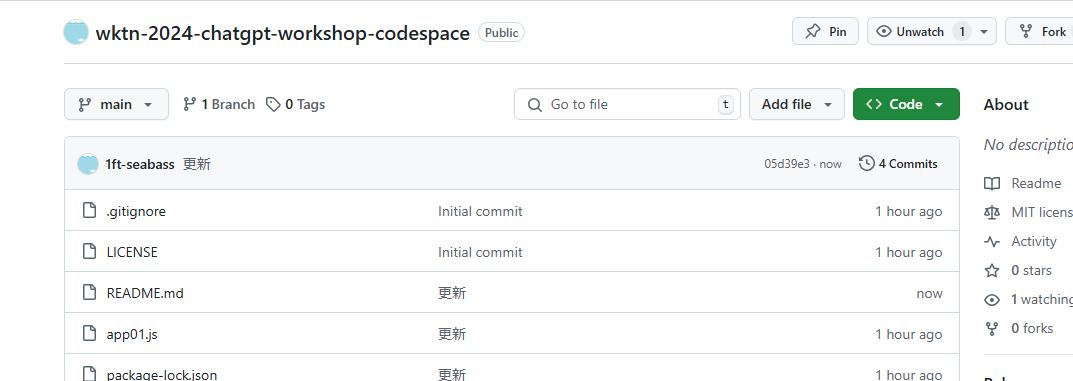Open commit hash 05d39e3
Image resolution: width=1073 pixels, height=381 pixels.
(787, 164)
